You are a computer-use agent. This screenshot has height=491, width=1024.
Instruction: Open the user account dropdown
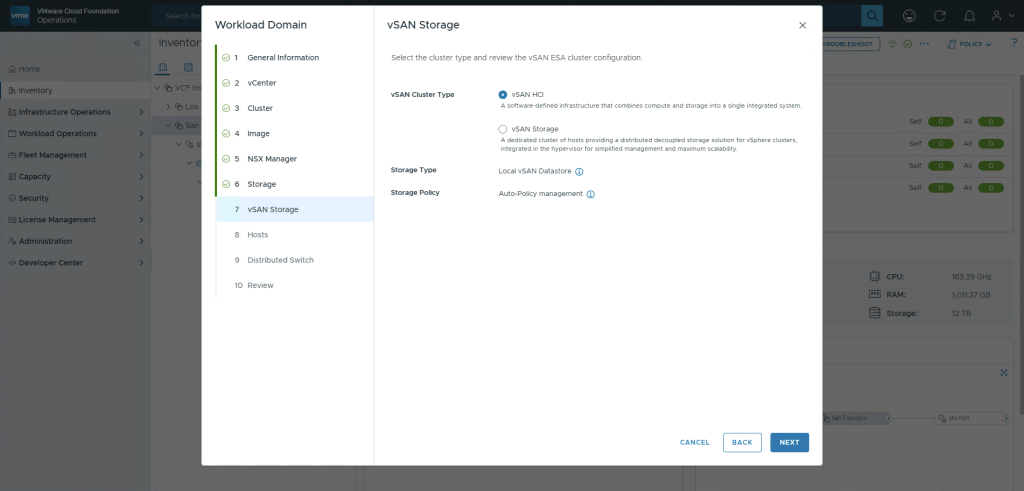click(x=1001, y=16)
